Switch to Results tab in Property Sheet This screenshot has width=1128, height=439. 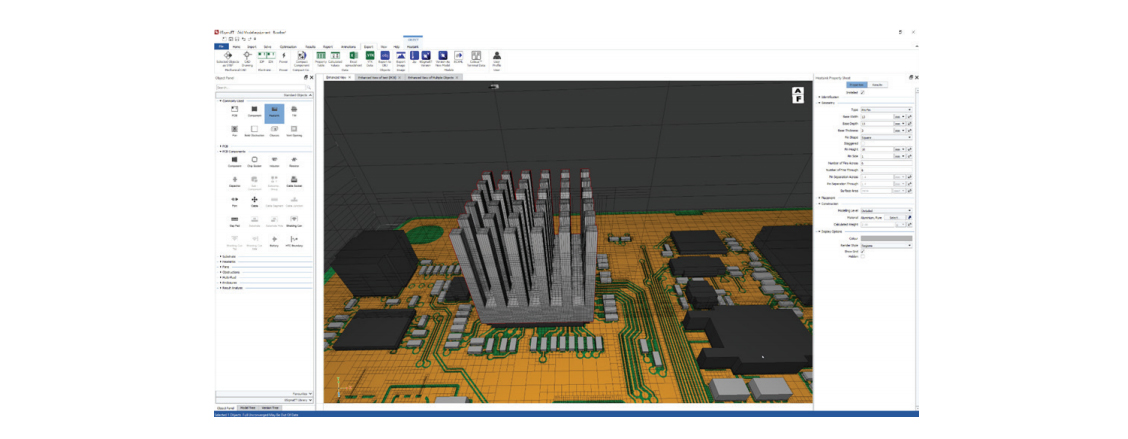click(x=877, y=85)
